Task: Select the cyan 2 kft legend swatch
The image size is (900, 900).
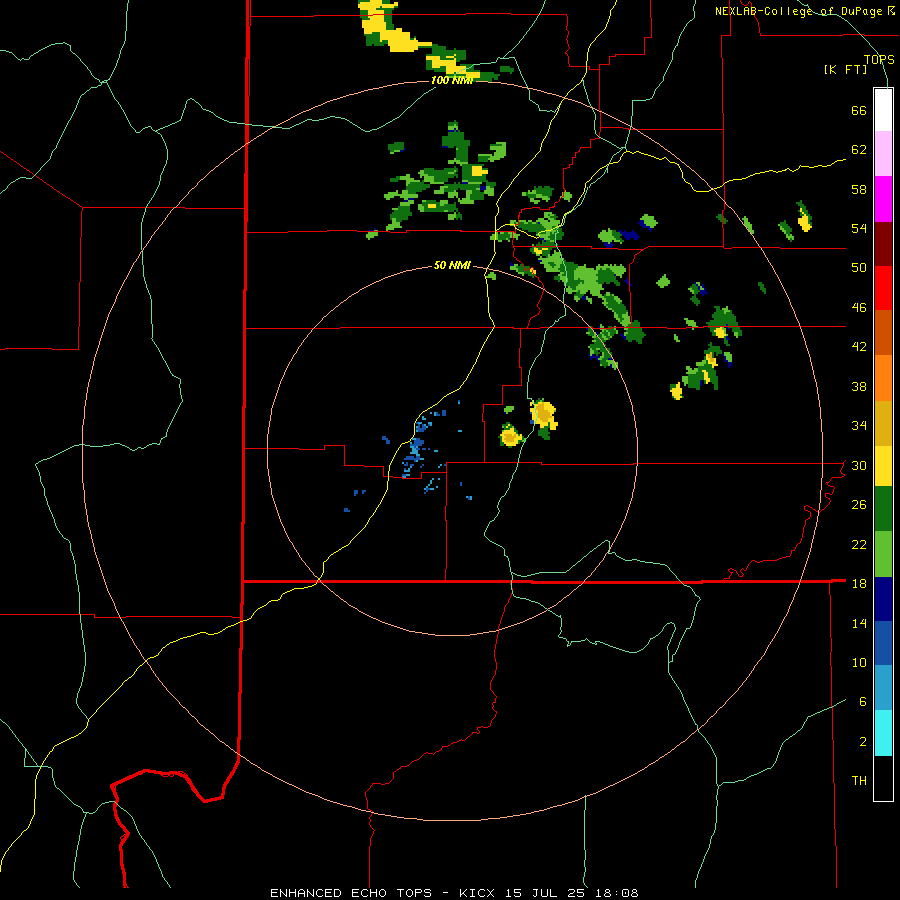Action: click(883, 733)
